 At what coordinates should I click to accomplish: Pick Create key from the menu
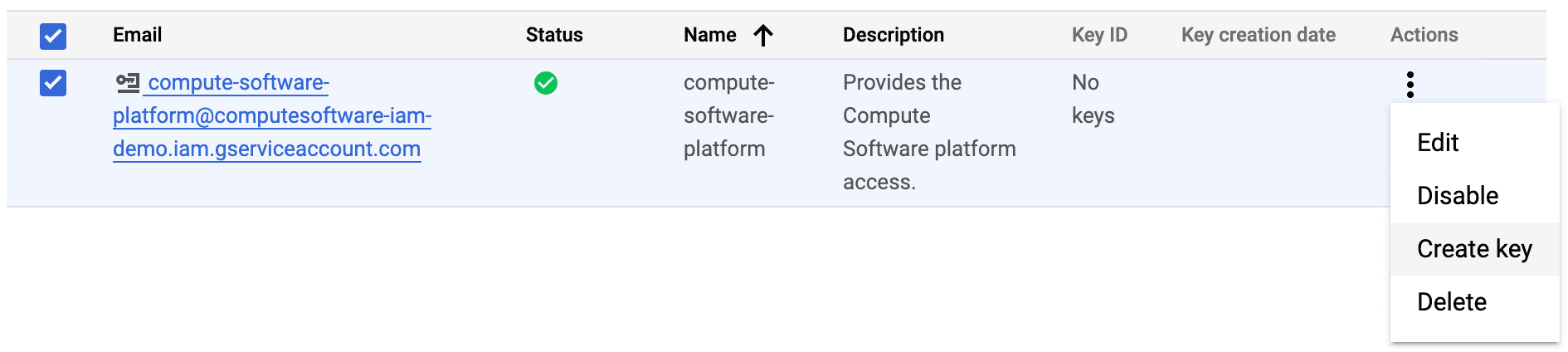[x=1474, y=249]
